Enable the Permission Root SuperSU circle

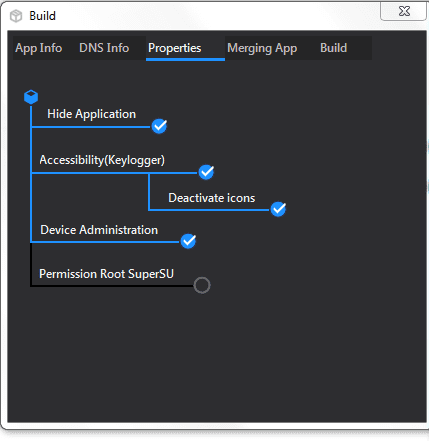tap(202, 285)
